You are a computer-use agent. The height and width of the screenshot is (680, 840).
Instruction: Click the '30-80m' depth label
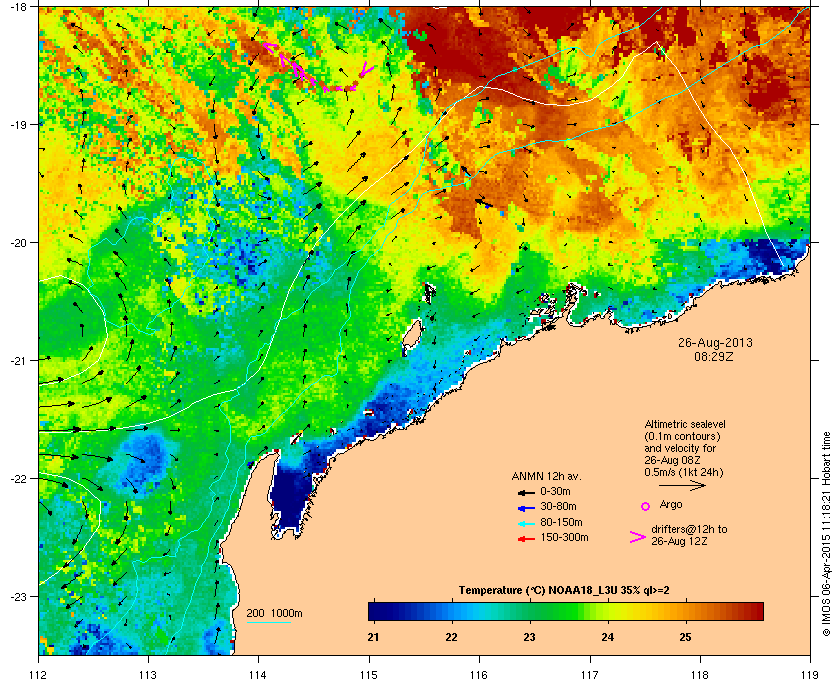pos(558,506)
